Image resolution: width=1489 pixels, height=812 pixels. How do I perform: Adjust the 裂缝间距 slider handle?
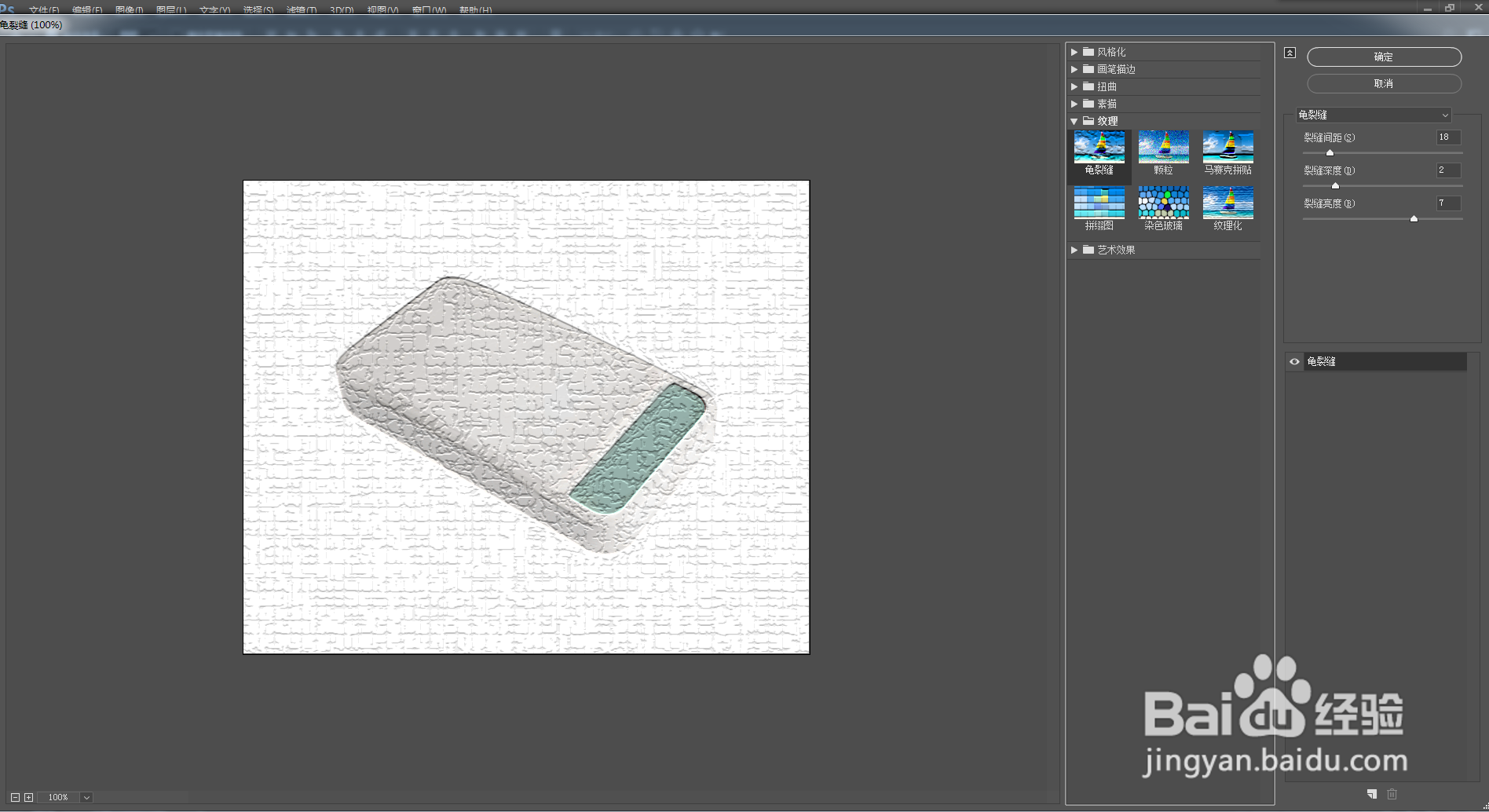pos(1330,153)
